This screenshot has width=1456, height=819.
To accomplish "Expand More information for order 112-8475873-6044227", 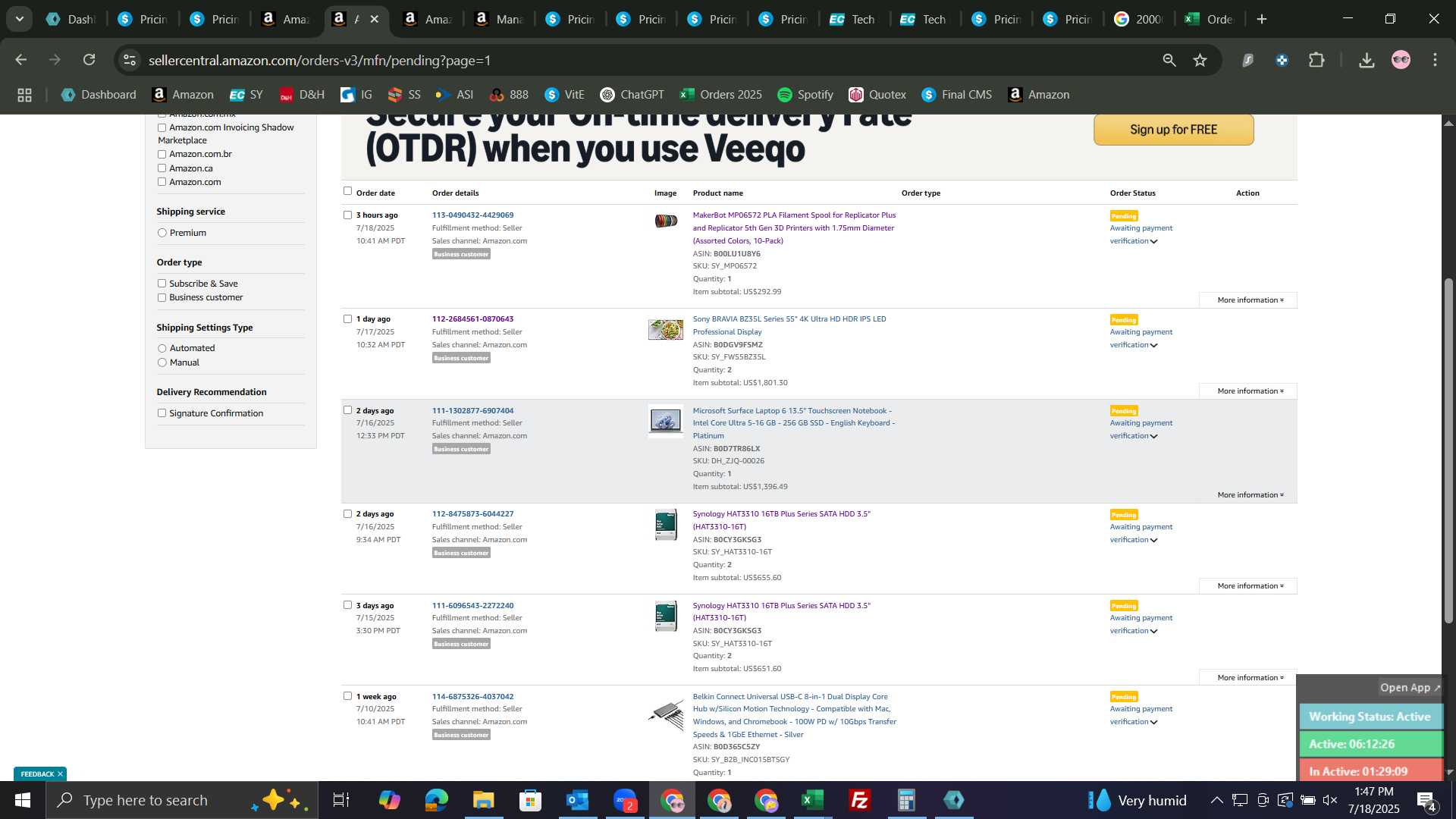I will (1250, 586).
